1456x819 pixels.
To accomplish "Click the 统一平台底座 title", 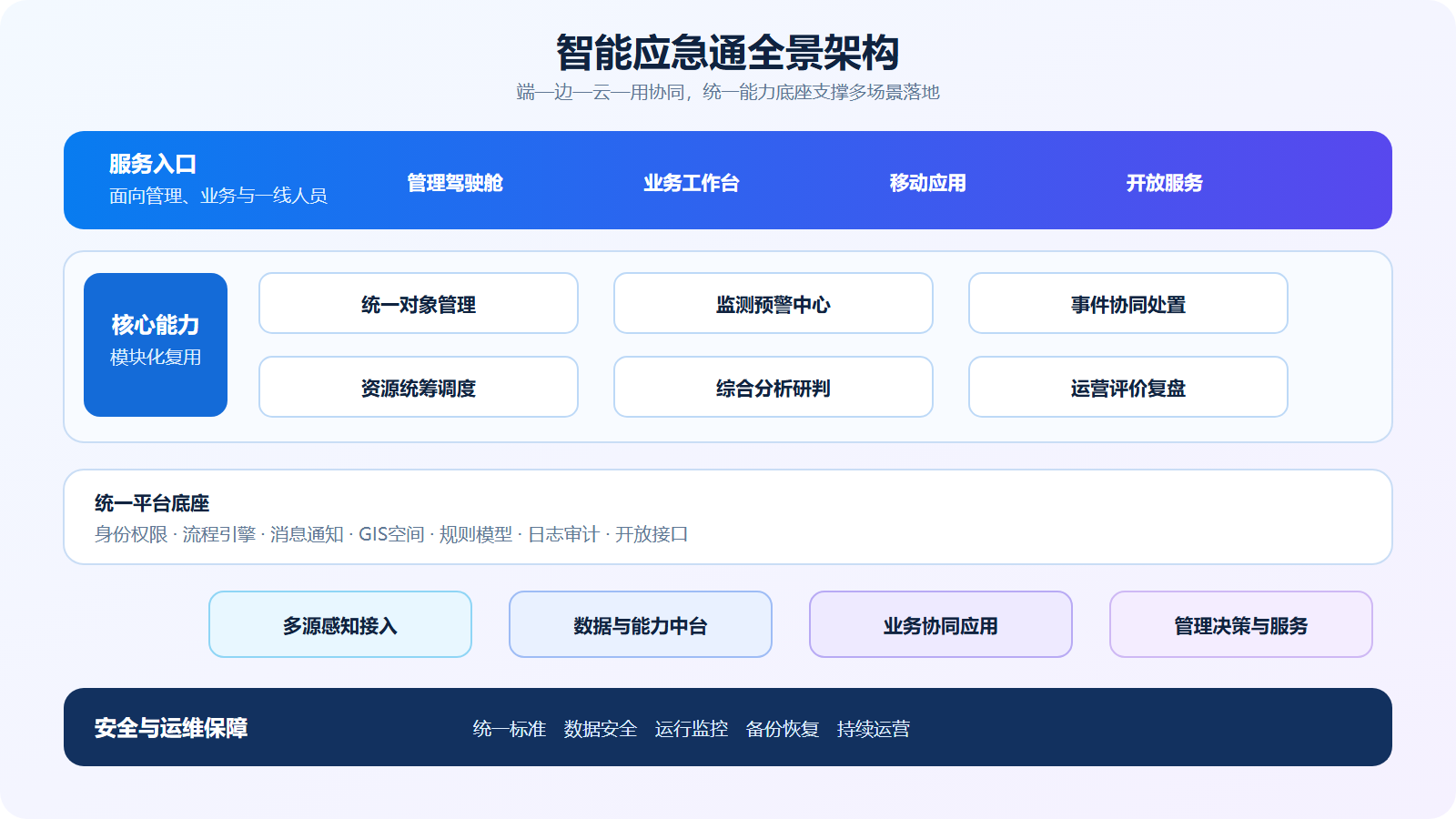I will coord(152,503).
